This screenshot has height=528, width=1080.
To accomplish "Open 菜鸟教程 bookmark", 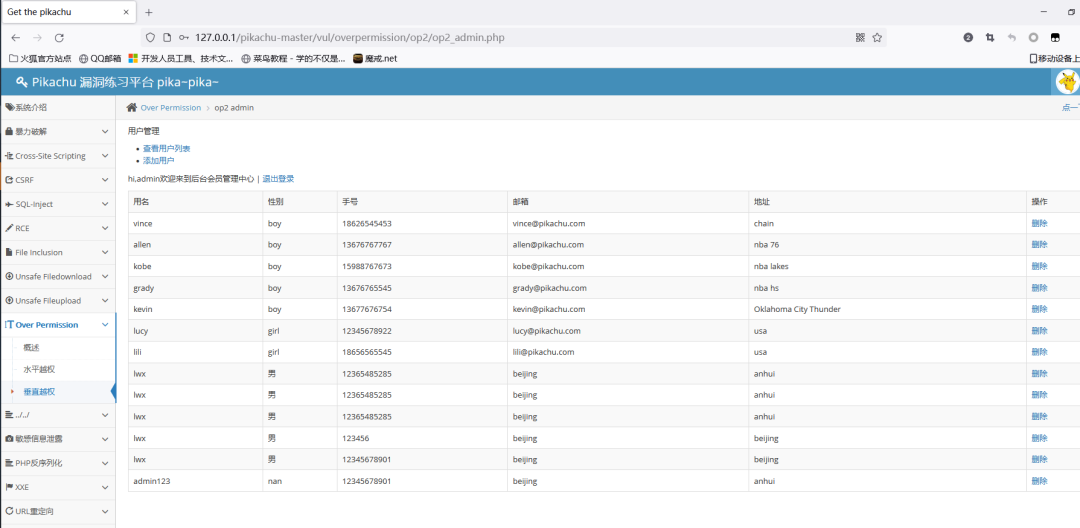I will [293, 59].
